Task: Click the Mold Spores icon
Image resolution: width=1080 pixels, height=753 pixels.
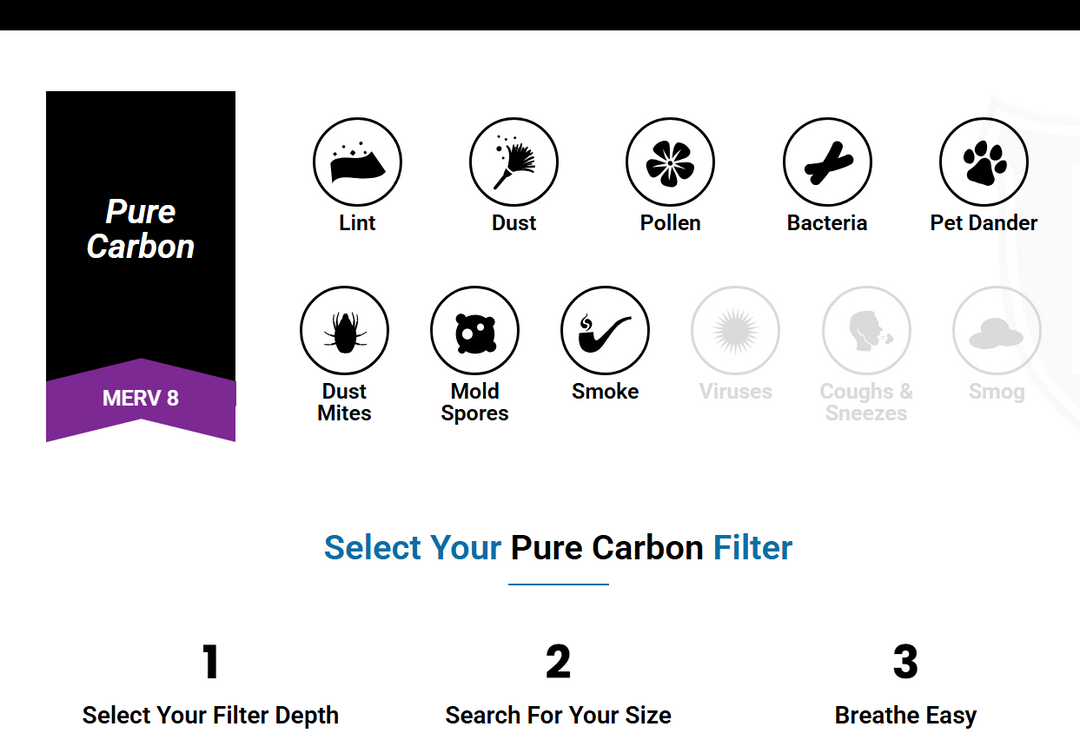Action: (x=475, y=331)
